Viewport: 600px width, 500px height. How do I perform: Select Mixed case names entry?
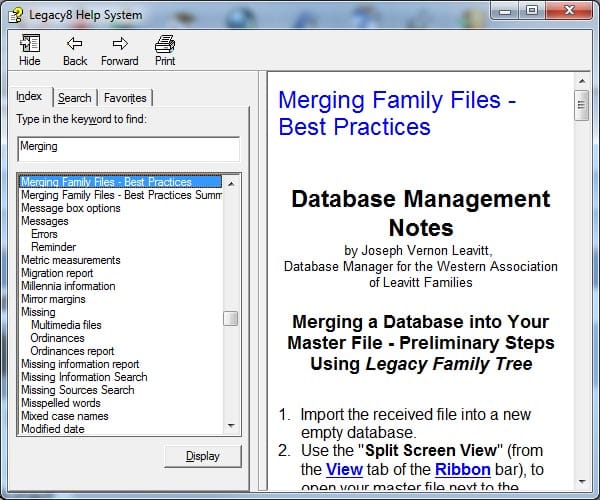tap(65, 416)
